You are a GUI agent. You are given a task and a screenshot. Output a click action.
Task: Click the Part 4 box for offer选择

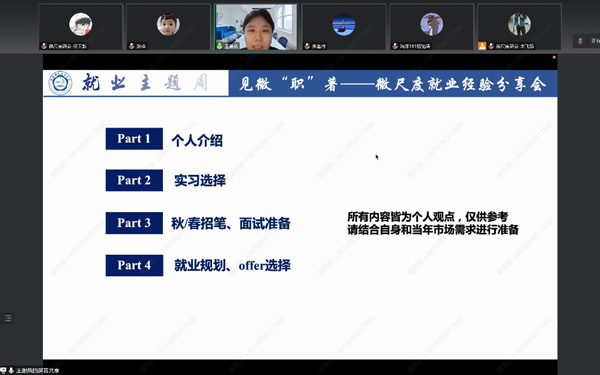[x=134, y=265]
